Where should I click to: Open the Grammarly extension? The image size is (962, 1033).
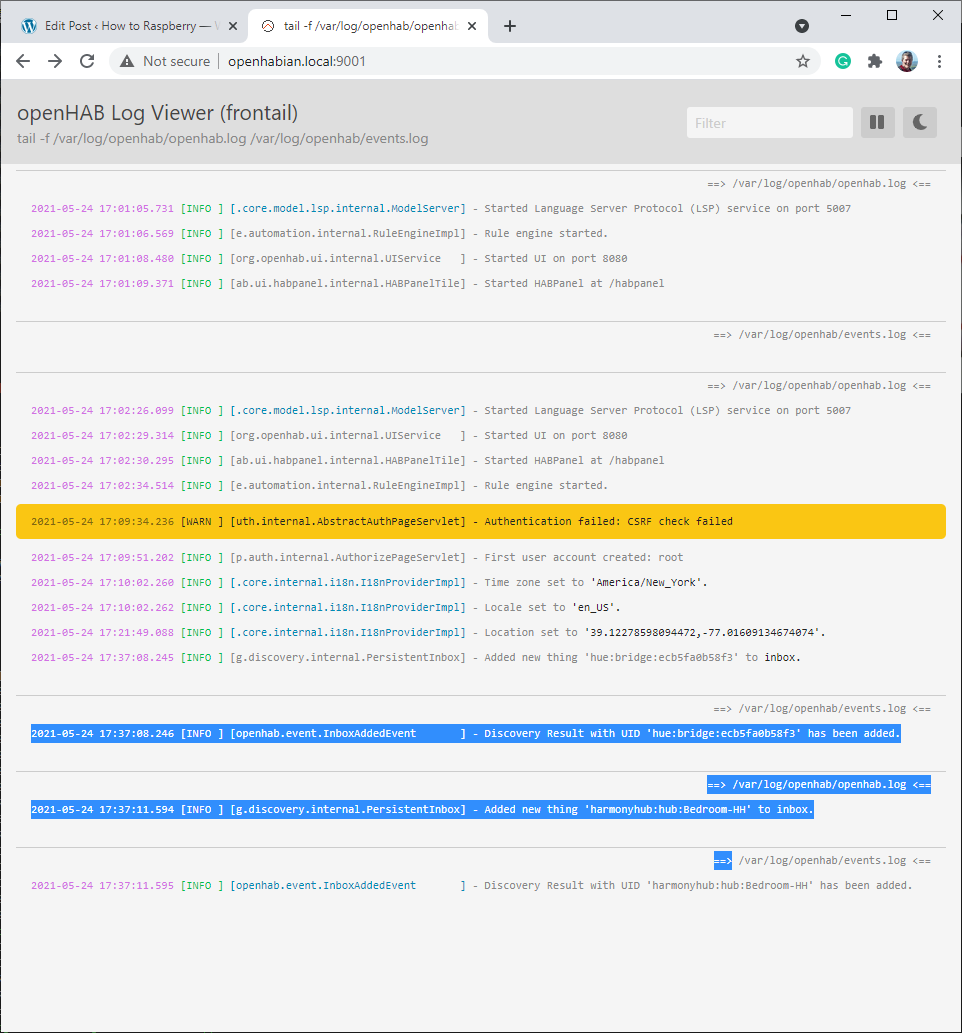click(x=842, y=61)
